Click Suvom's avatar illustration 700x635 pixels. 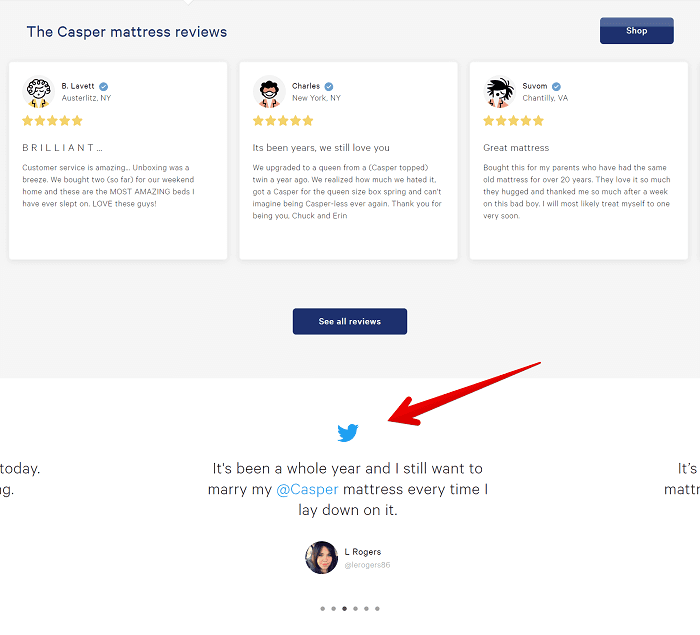pyautogui.click(x=499, y=92)
